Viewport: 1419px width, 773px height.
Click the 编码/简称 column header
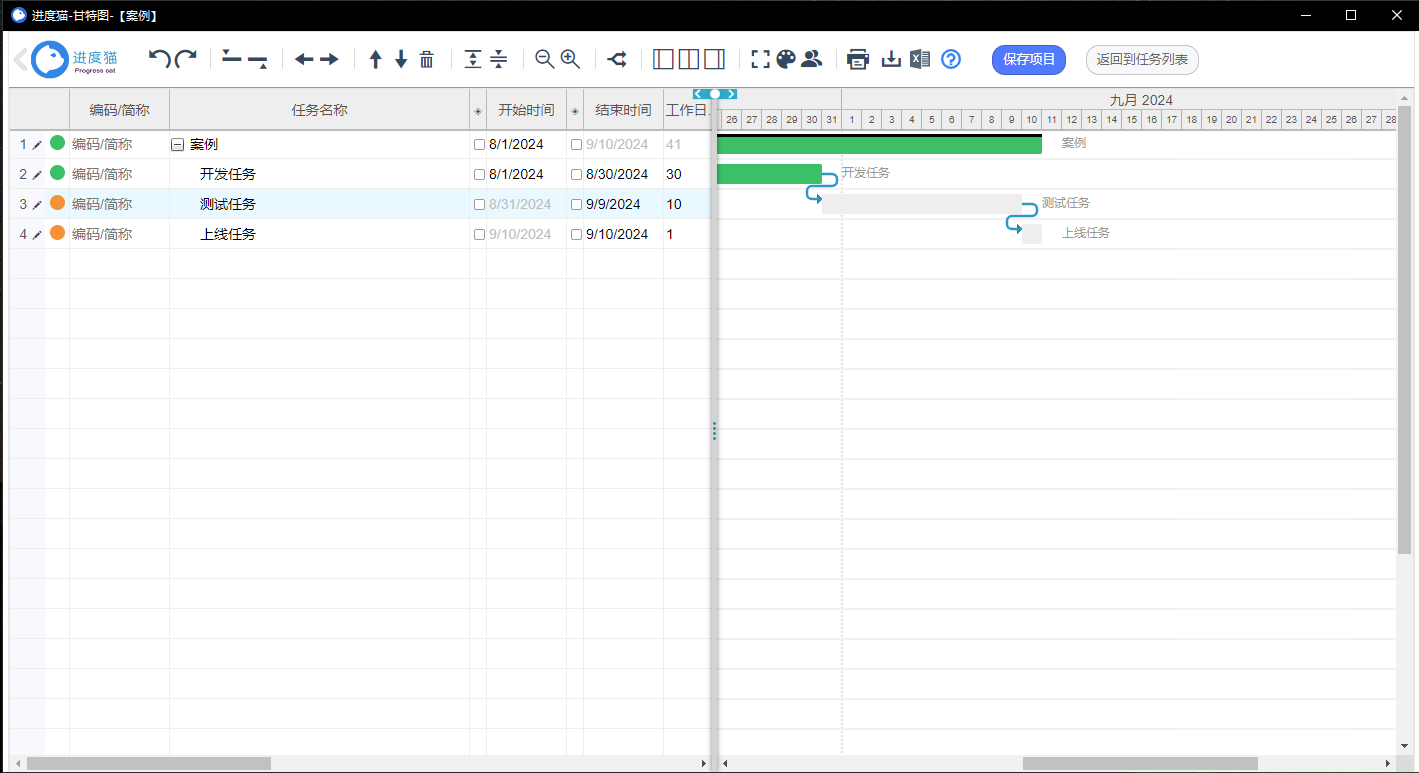click(120, 110)
